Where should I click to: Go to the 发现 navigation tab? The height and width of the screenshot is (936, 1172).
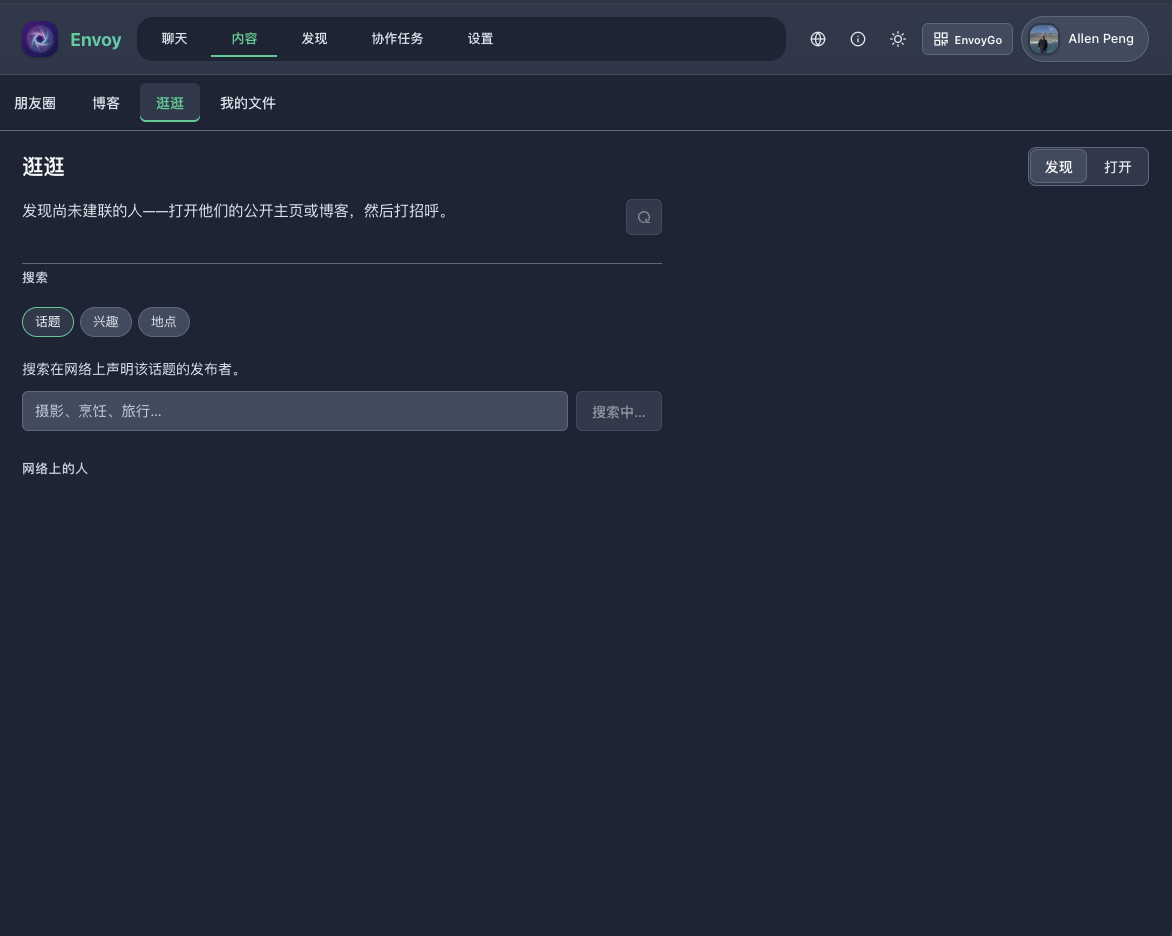pyautogui.click(x=315, y=39)
